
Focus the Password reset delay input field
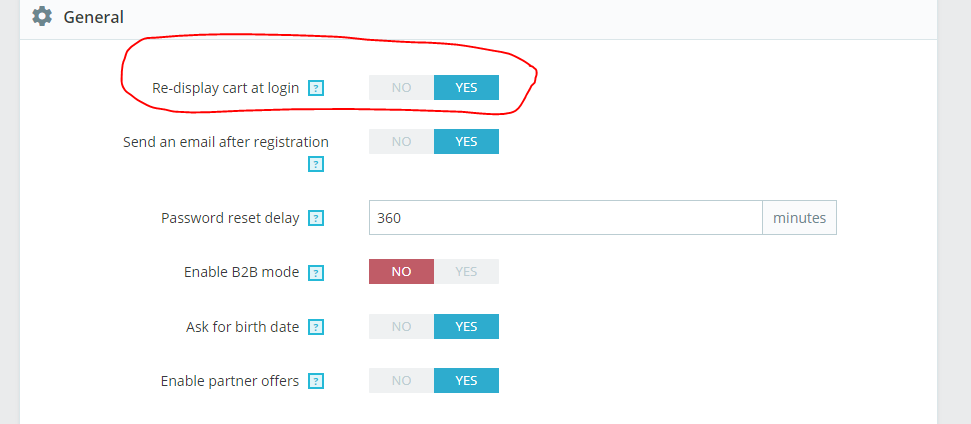click(565, 218)
